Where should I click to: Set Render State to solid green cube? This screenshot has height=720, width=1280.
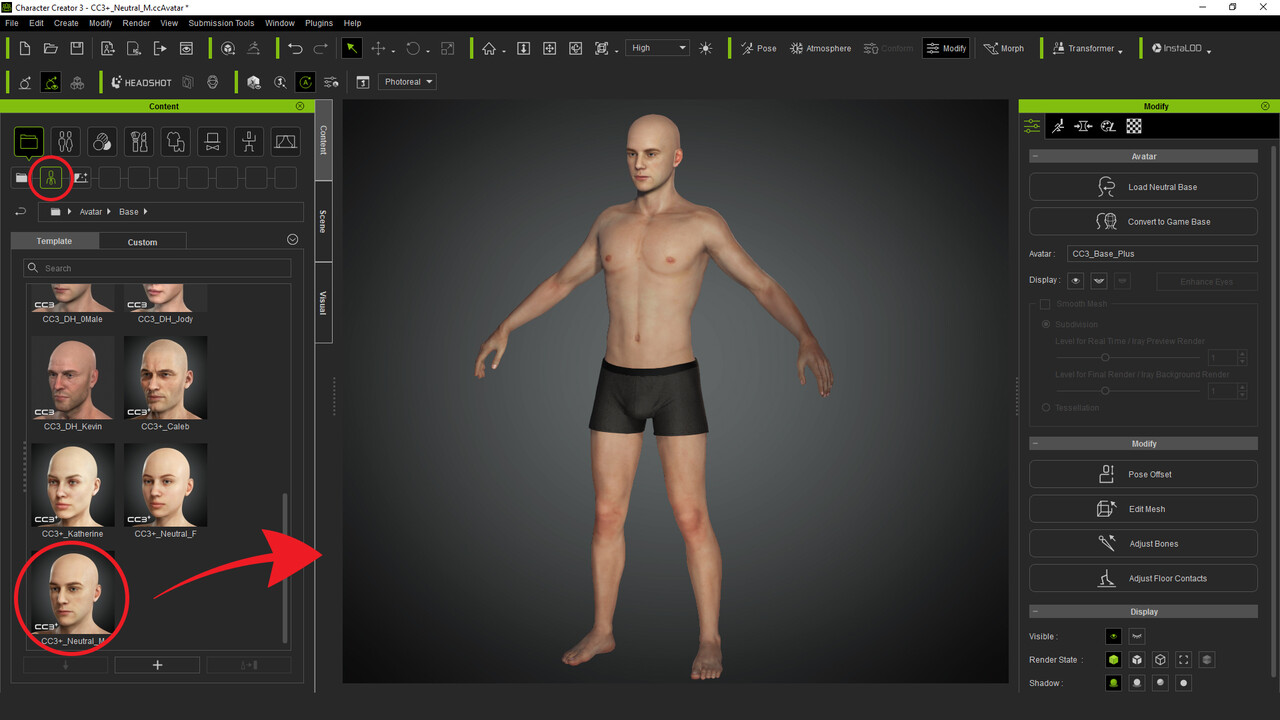coord(1112,660)
